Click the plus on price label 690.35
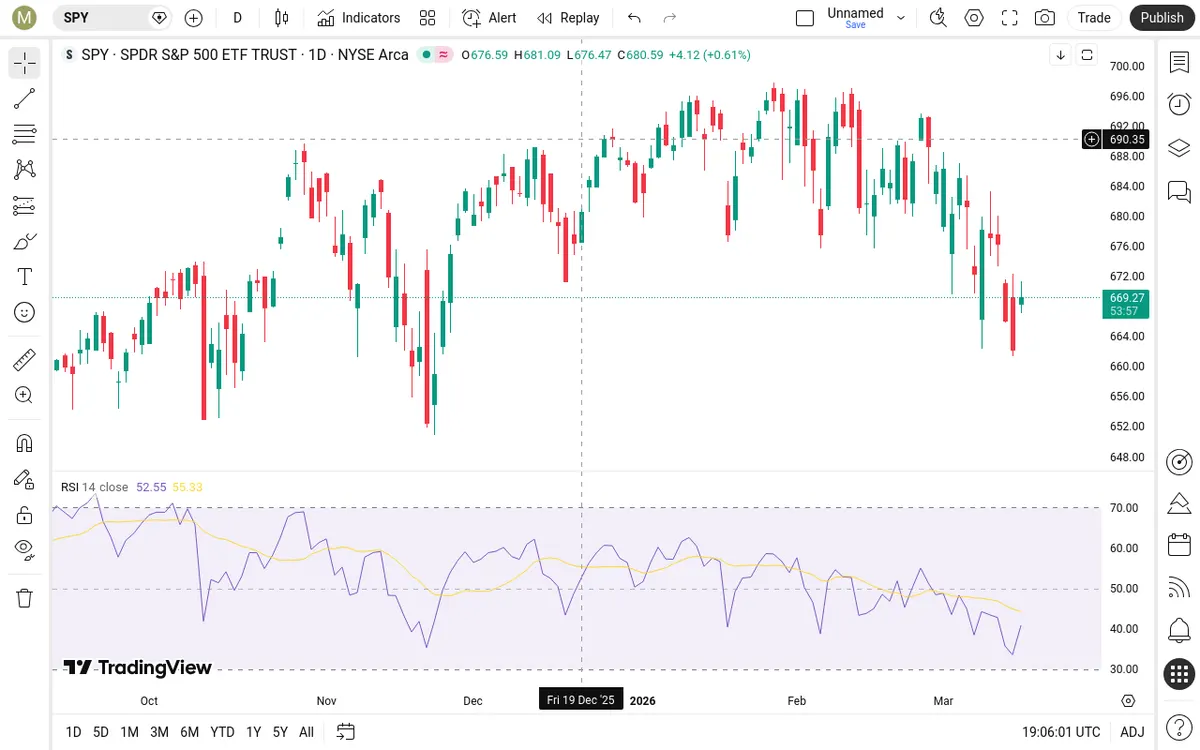The width and height of the screenshot is (1200, 750). coord(1092,139)
